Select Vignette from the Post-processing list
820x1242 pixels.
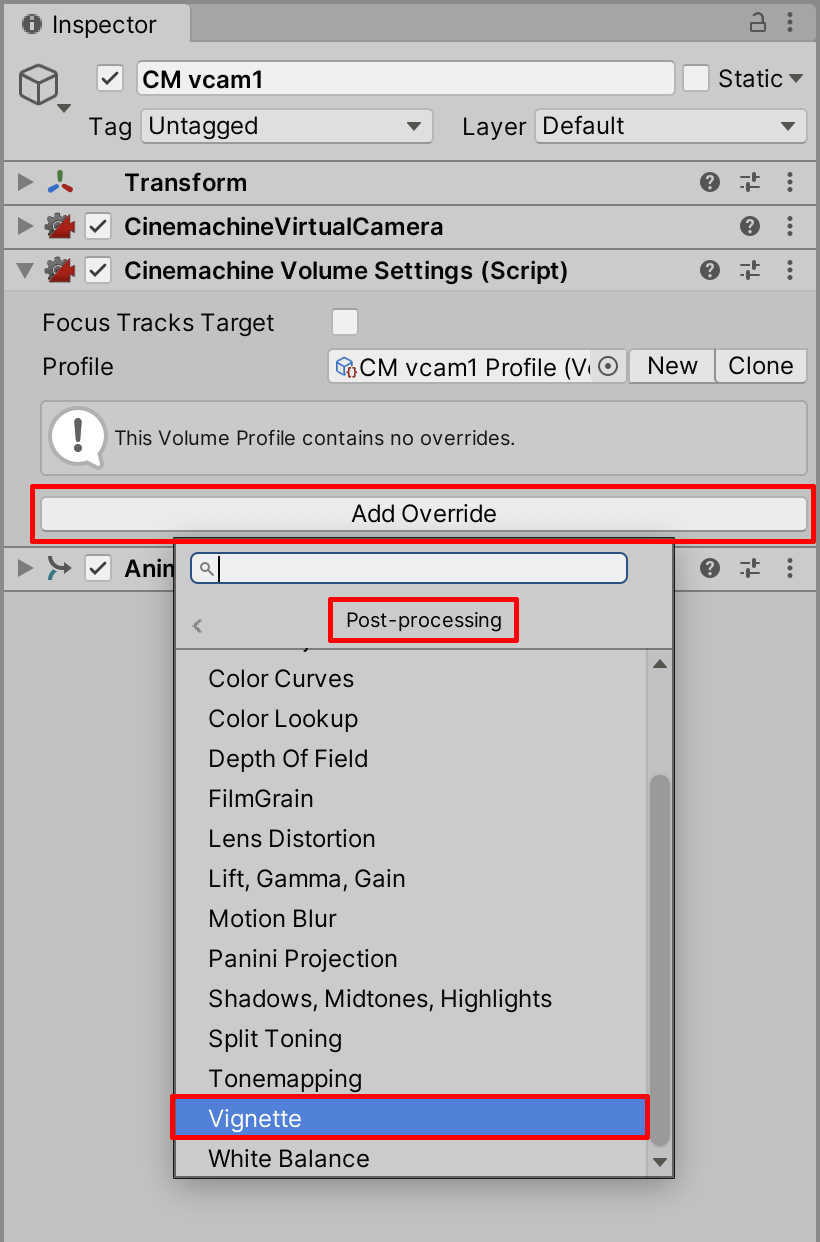(x=410, y=1118)
